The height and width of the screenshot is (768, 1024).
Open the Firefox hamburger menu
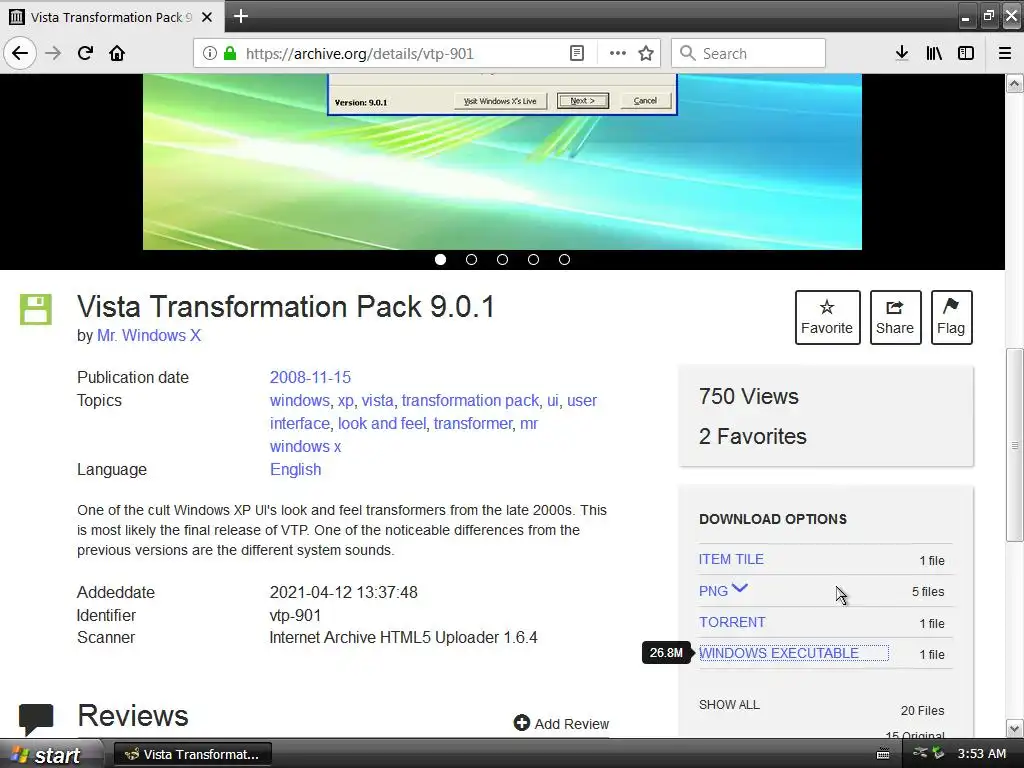coord(1005,53)
